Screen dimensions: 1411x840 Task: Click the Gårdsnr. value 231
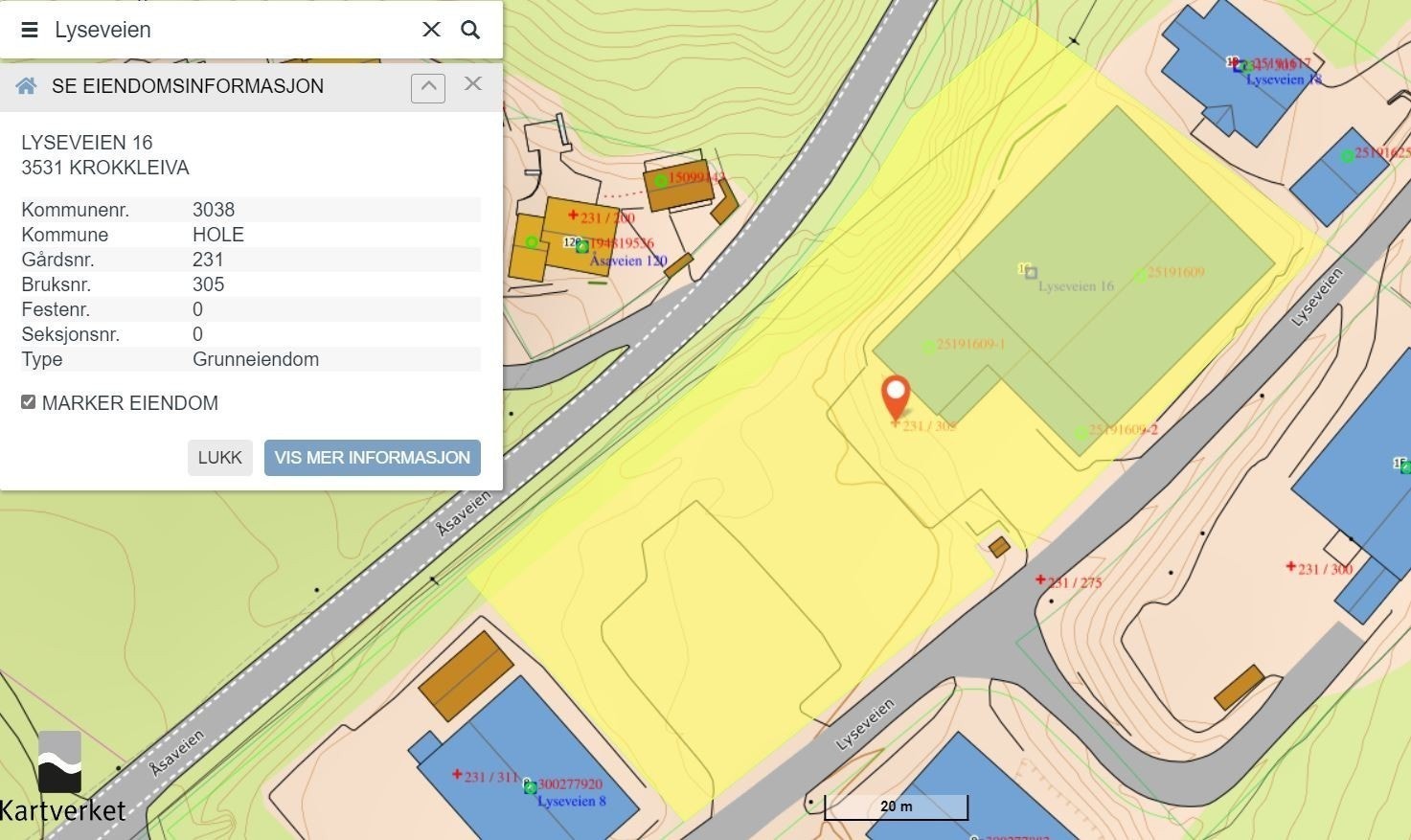pos(208,260)
